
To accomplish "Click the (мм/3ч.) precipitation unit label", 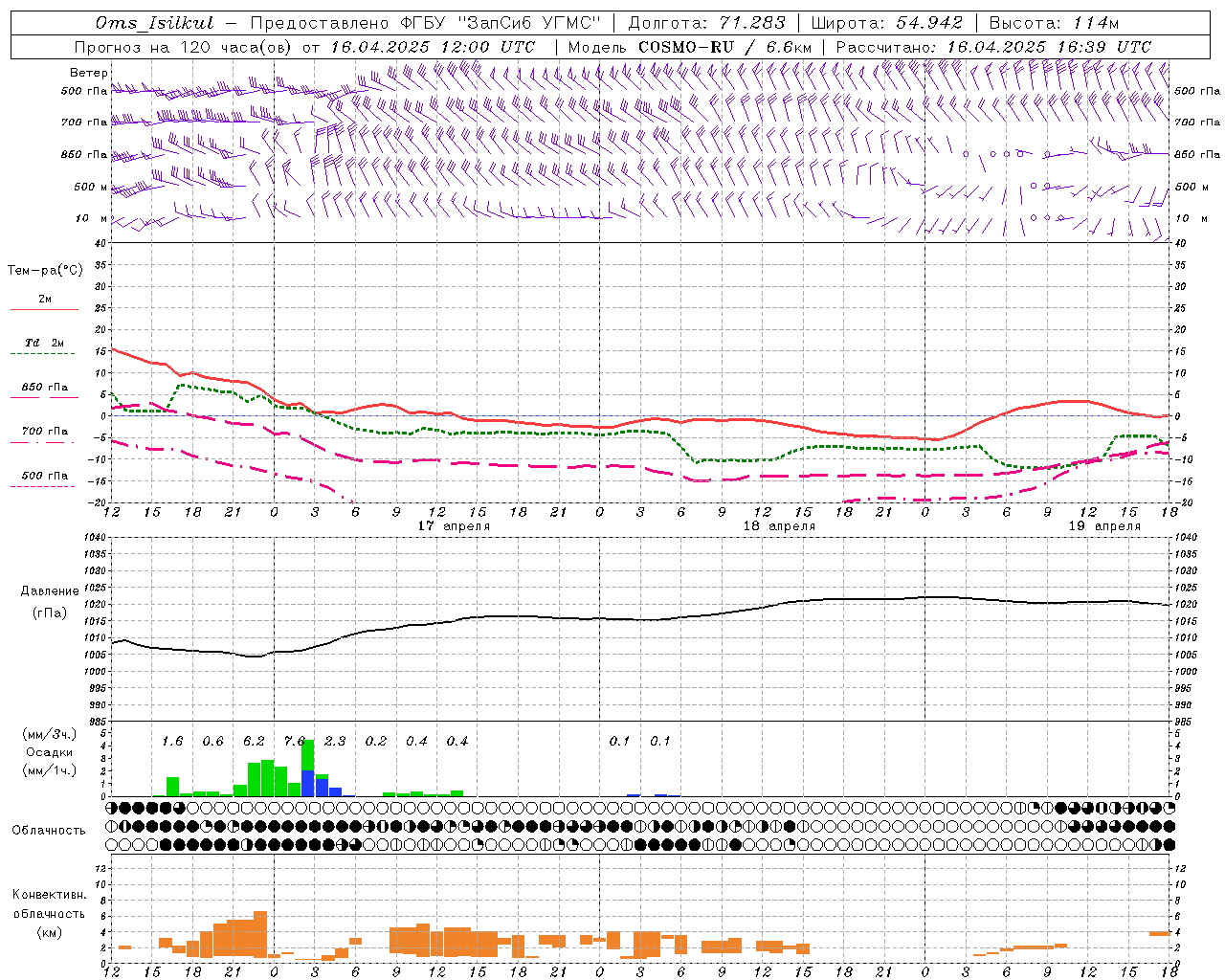I will [49, 734].
